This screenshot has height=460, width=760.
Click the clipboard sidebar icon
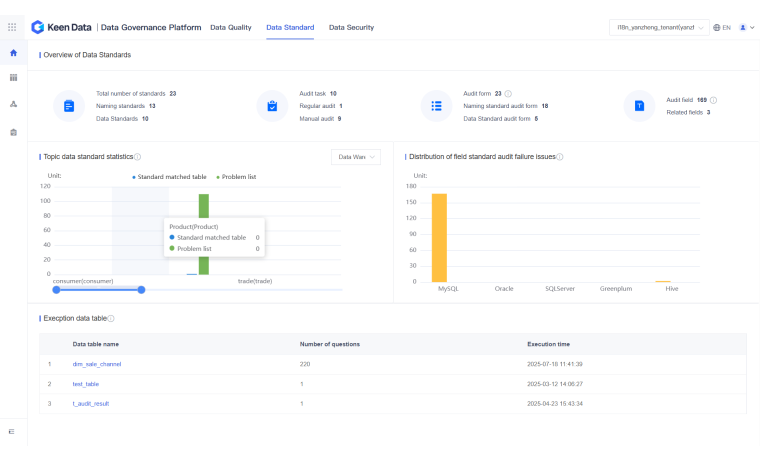point(13,132)
